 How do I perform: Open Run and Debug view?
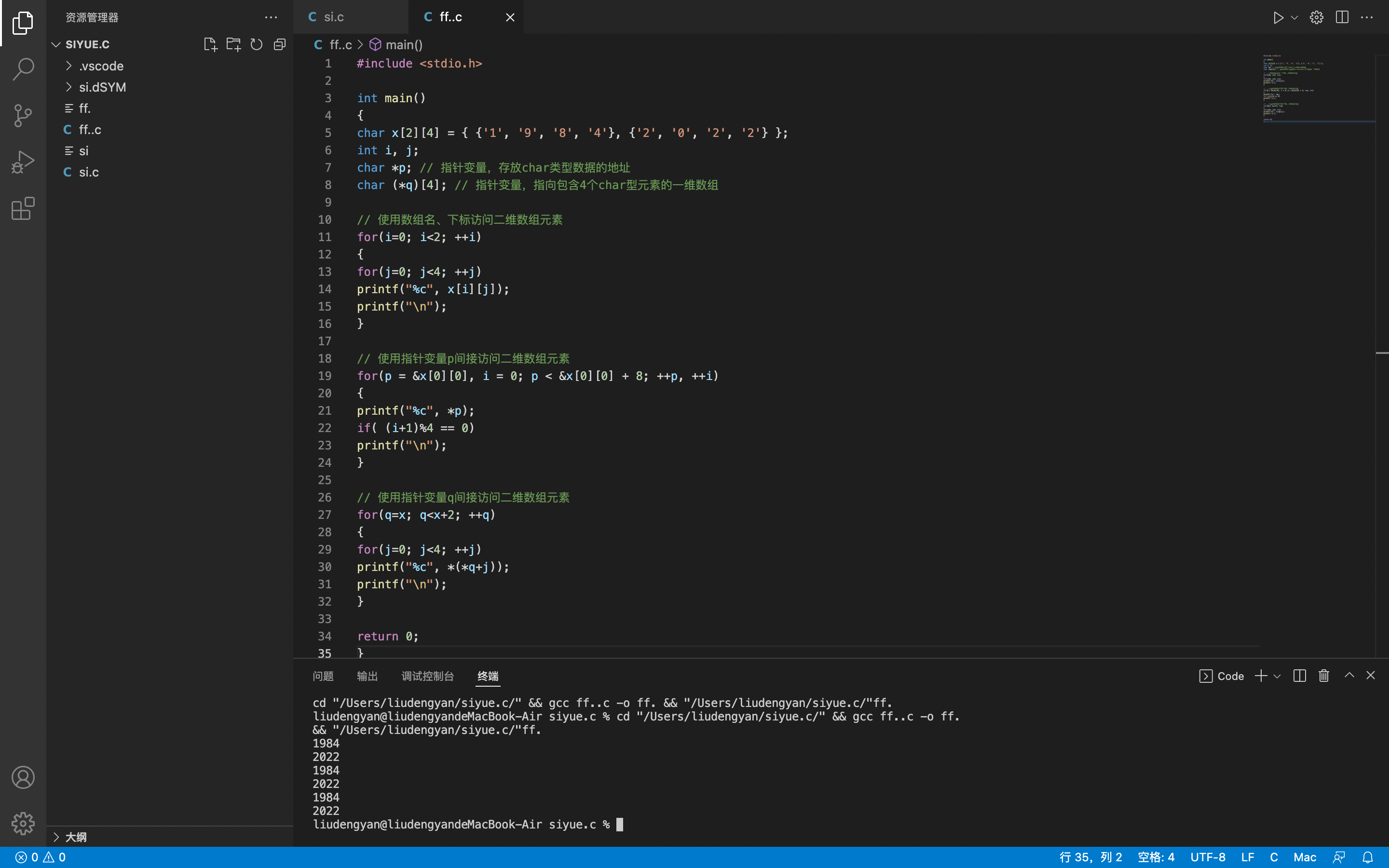[x=23, y=162]
